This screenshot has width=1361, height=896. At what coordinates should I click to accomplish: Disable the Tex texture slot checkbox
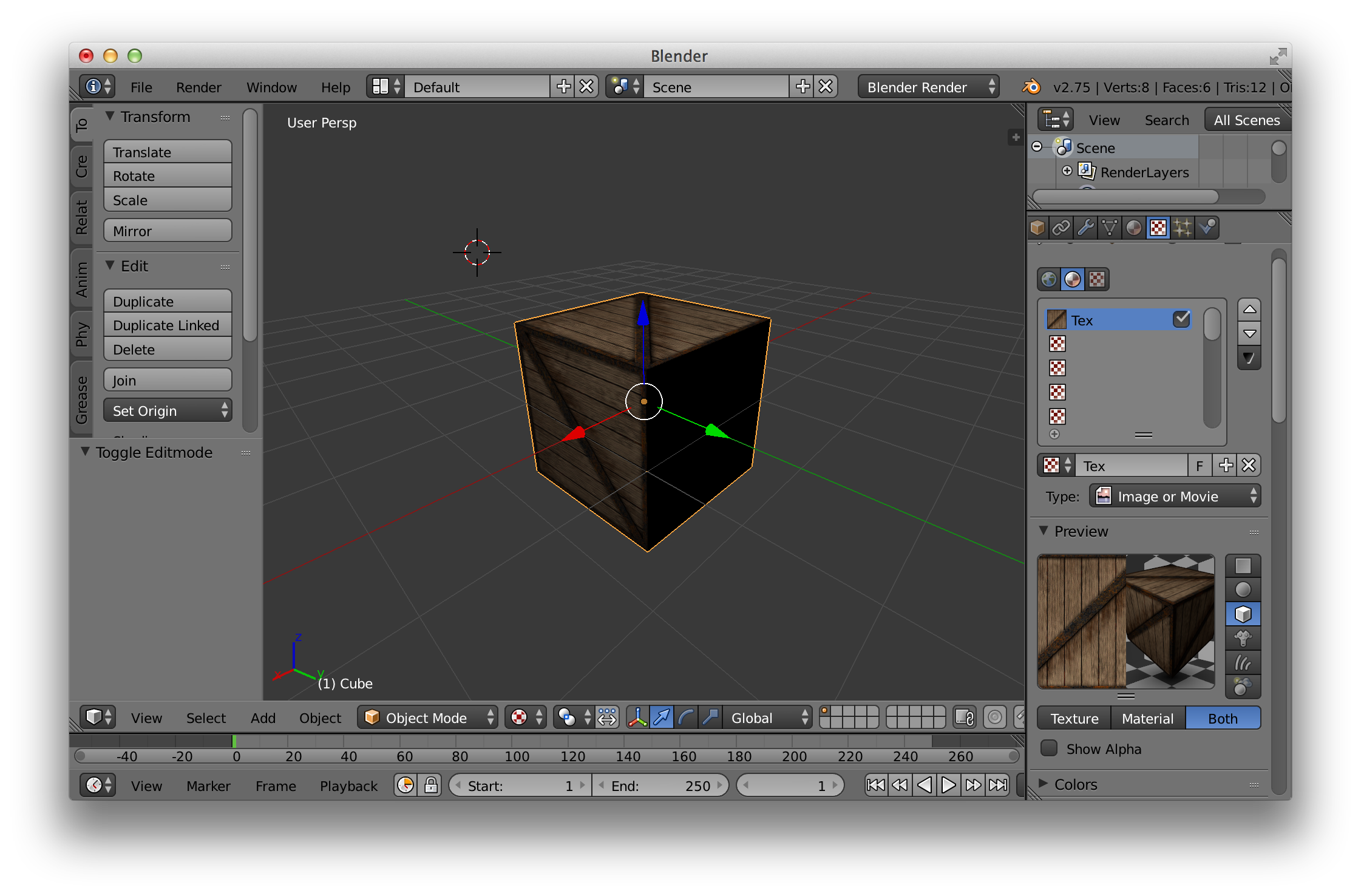(1181, 319)
